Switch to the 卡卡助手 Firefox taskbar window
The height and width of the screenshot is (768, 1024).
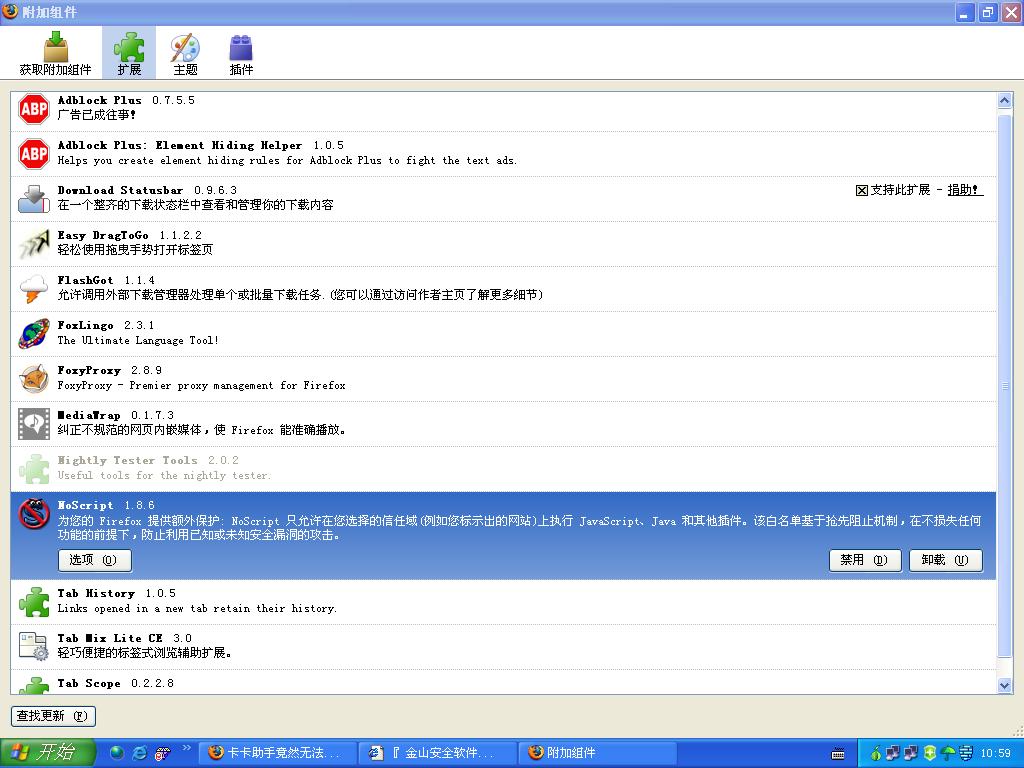coord(276,753)
